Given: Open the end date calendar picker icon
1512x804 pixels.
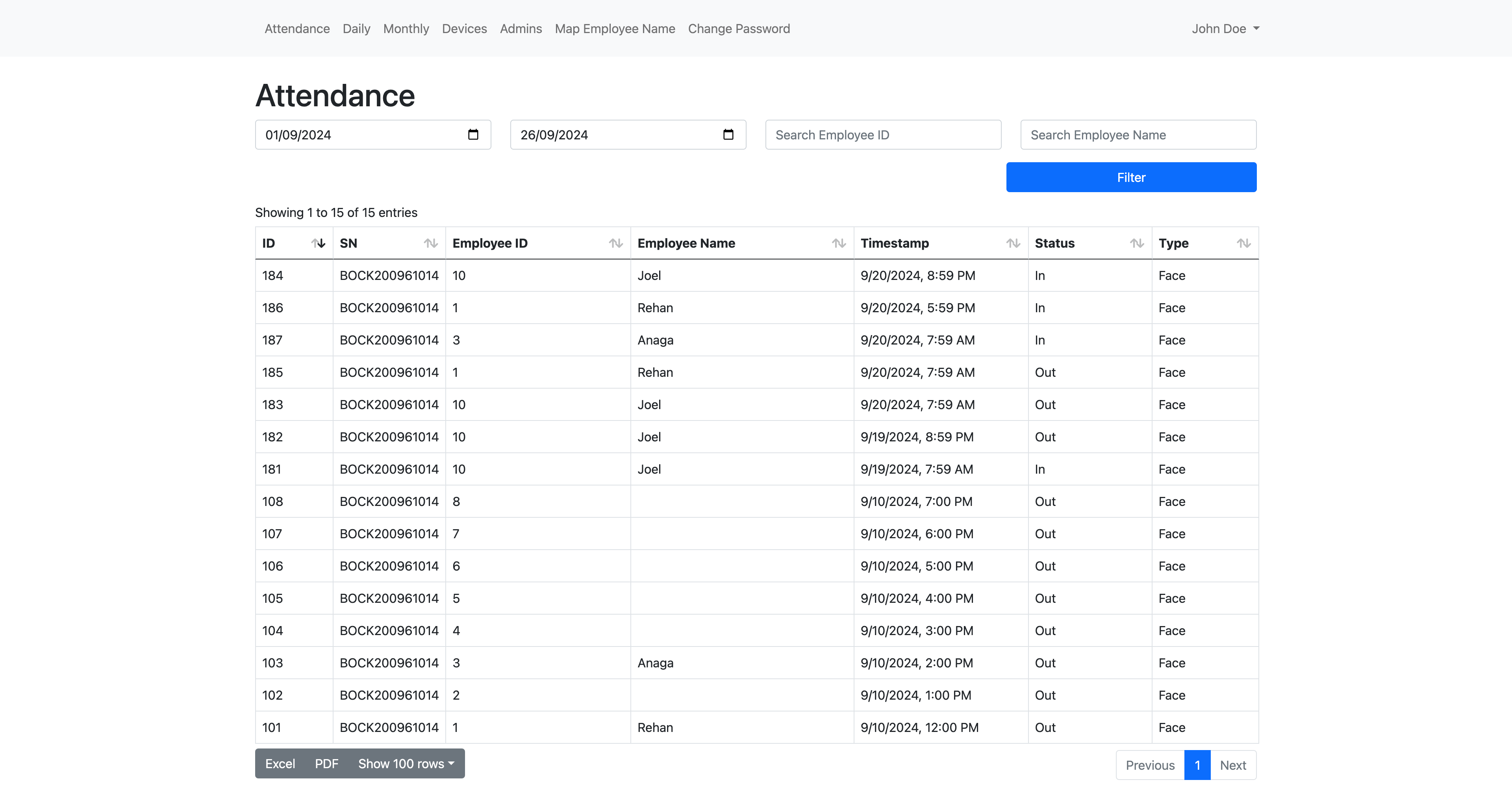Looking at the screenshot, I should 728,135.
